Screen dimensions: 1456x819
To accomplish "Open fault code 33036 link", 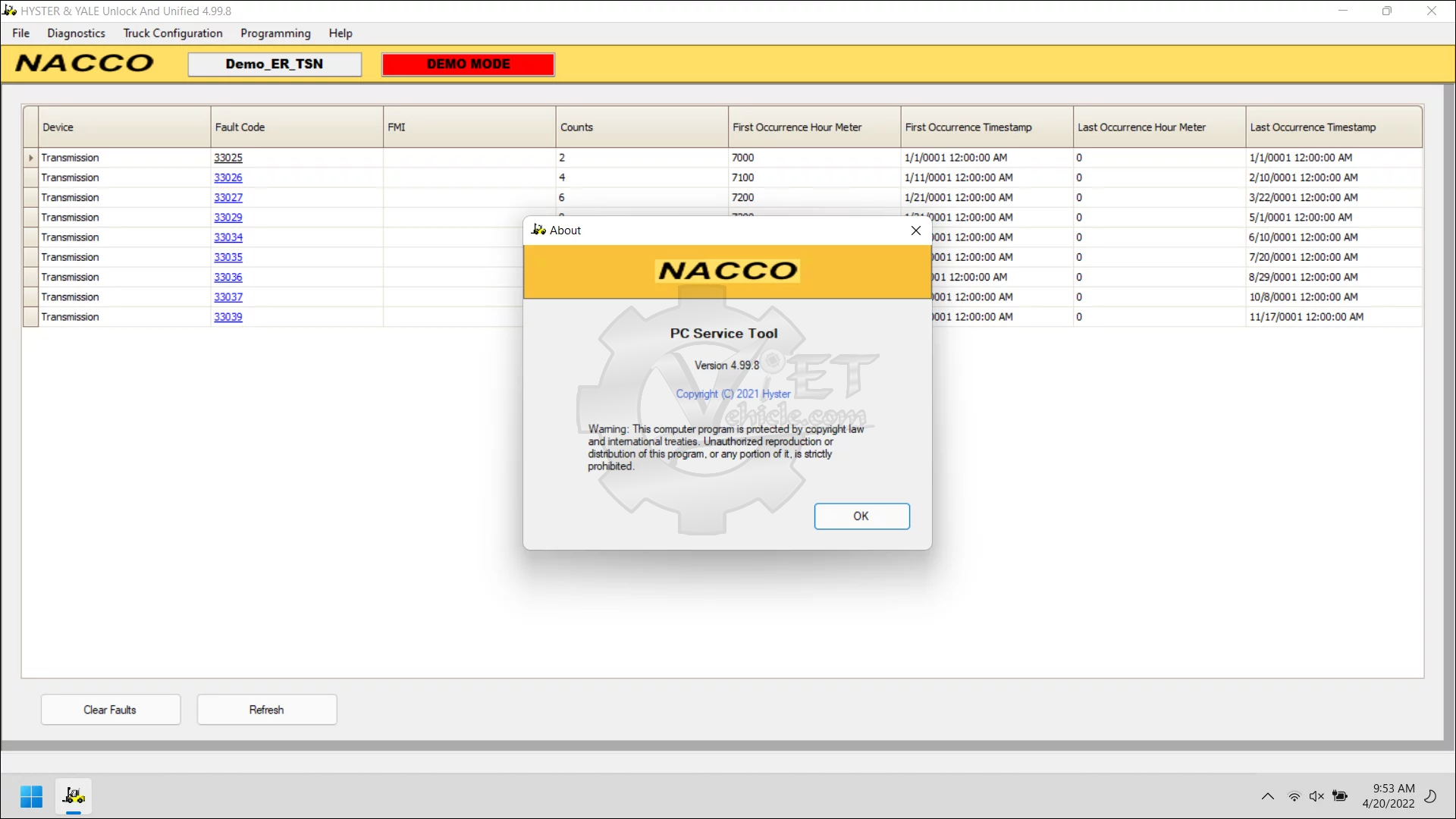I will (x=228, y=278).
